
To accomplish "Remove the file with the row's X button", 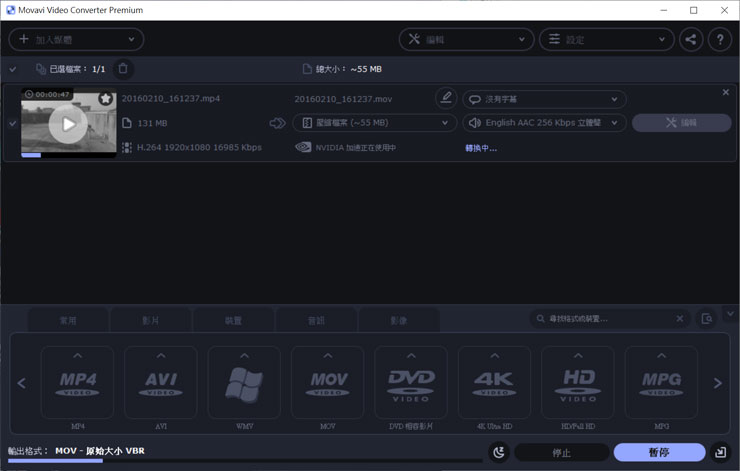I will click(x=725, y=93).
